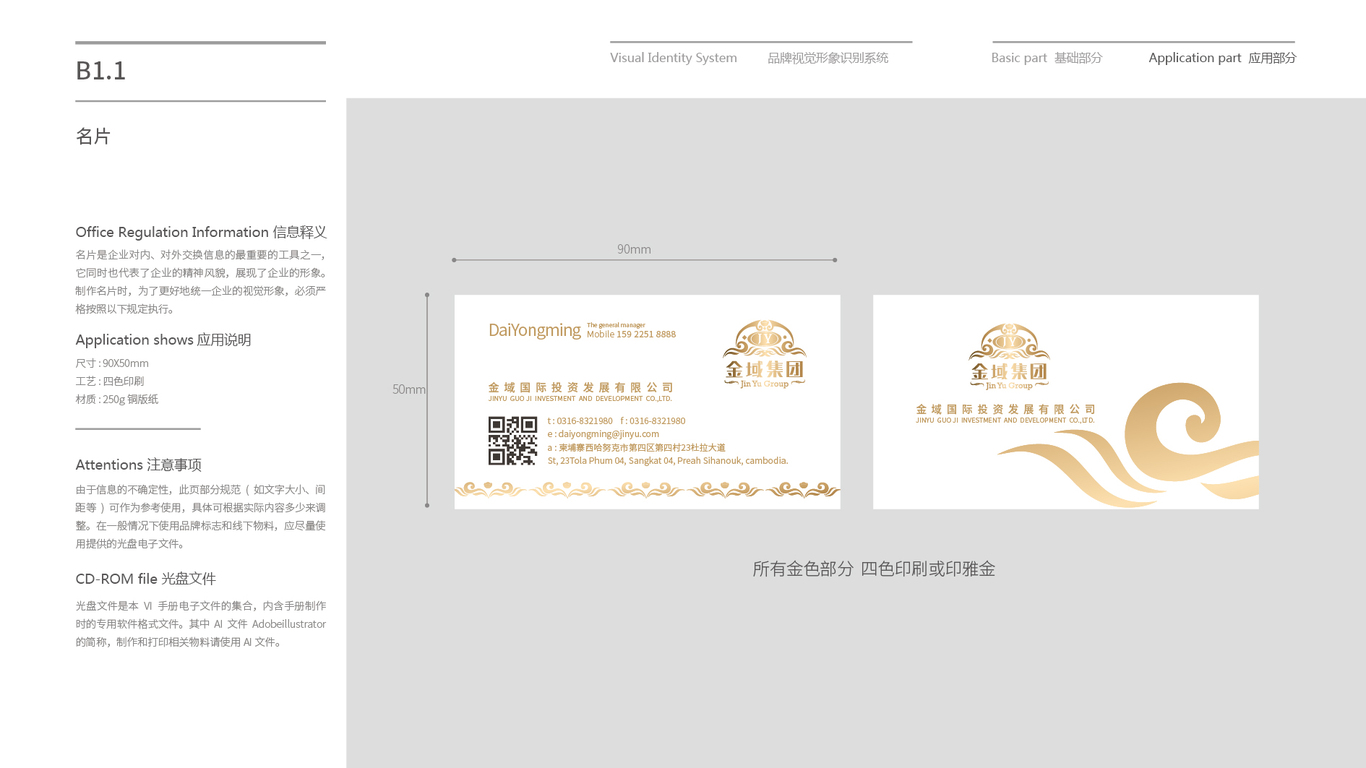Viewport: 1366px width, 768px height.
Task: Click the "工艺 : 四色印刷" spec line
Action: pyautogui.click(x=110, y=381)
